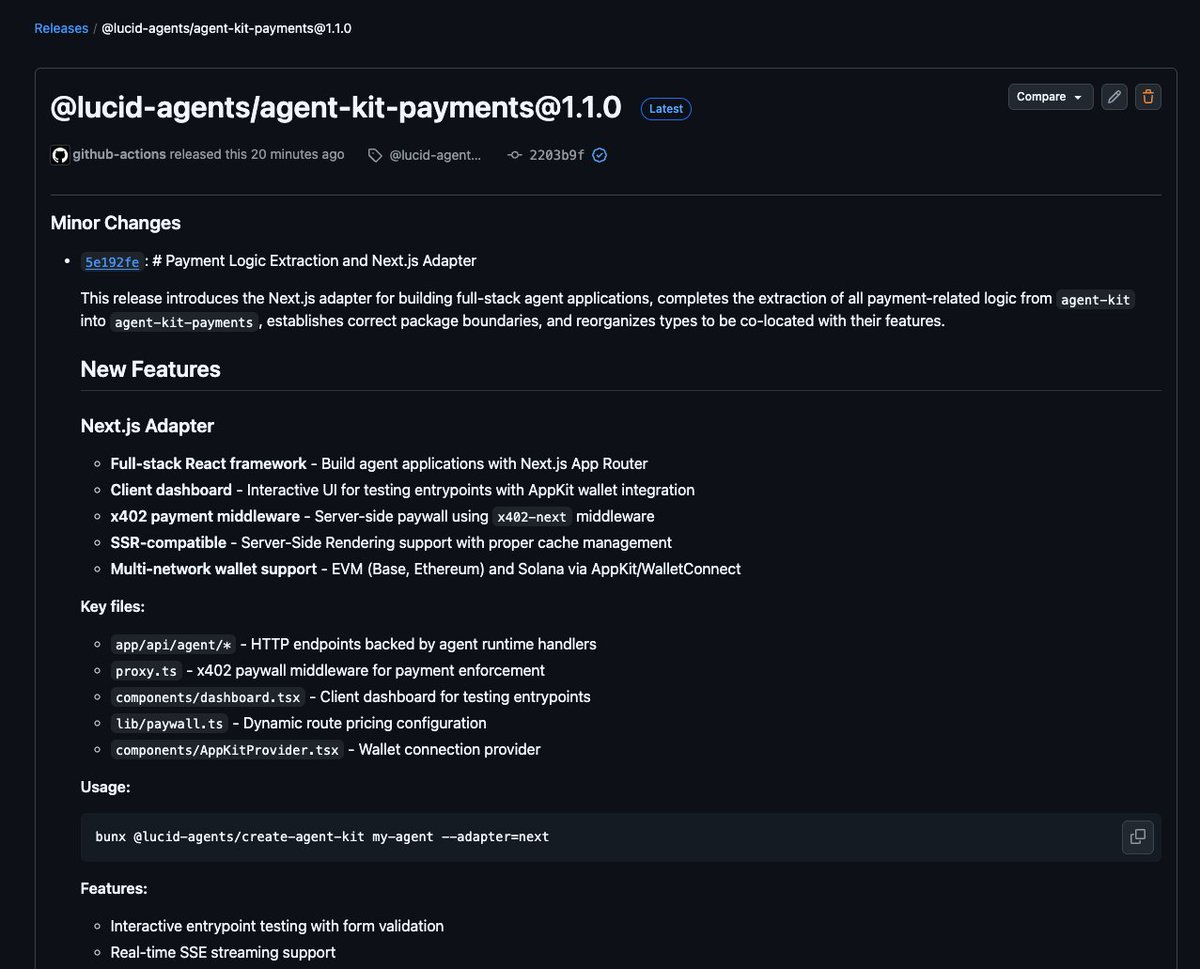Go to Releases breadcrumb link
The width and height of the screenshot is (1200, 969).
(61, 28)
